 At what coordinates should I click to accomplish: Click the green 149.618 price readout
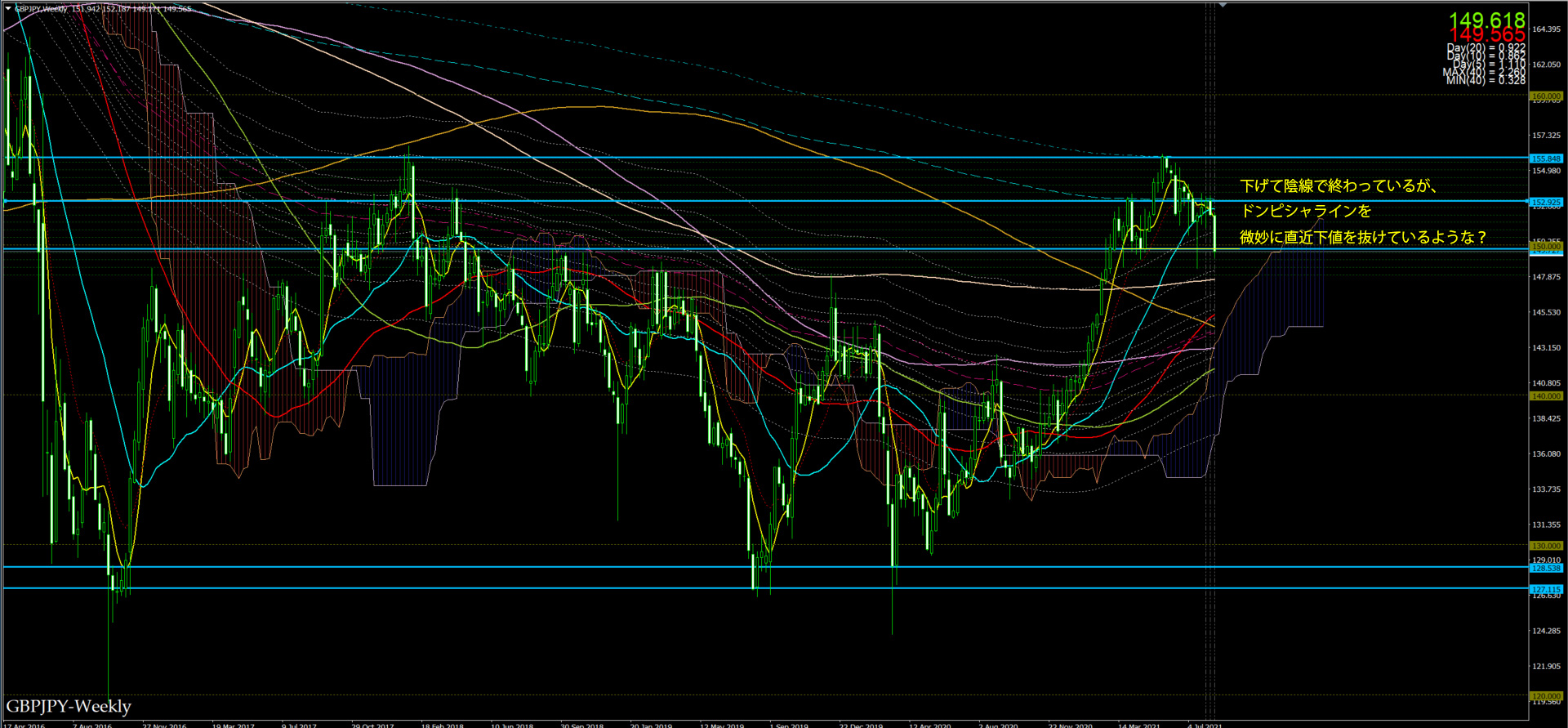(1486, 20)
